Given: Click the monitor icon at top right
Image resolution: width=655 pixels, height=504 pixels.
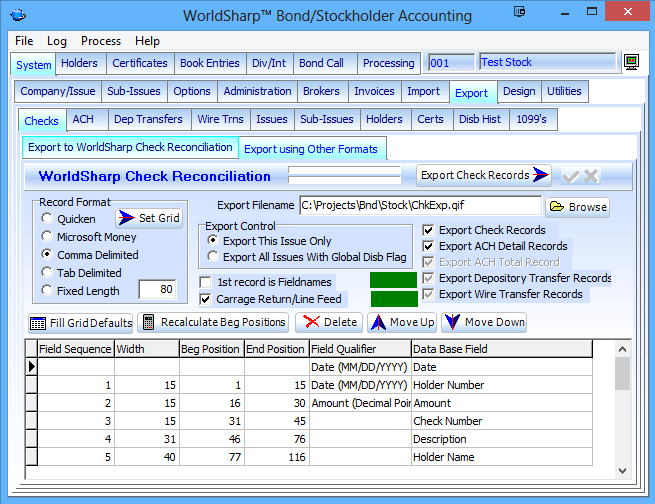Looking at the screenshot, I should click(631, 63).
